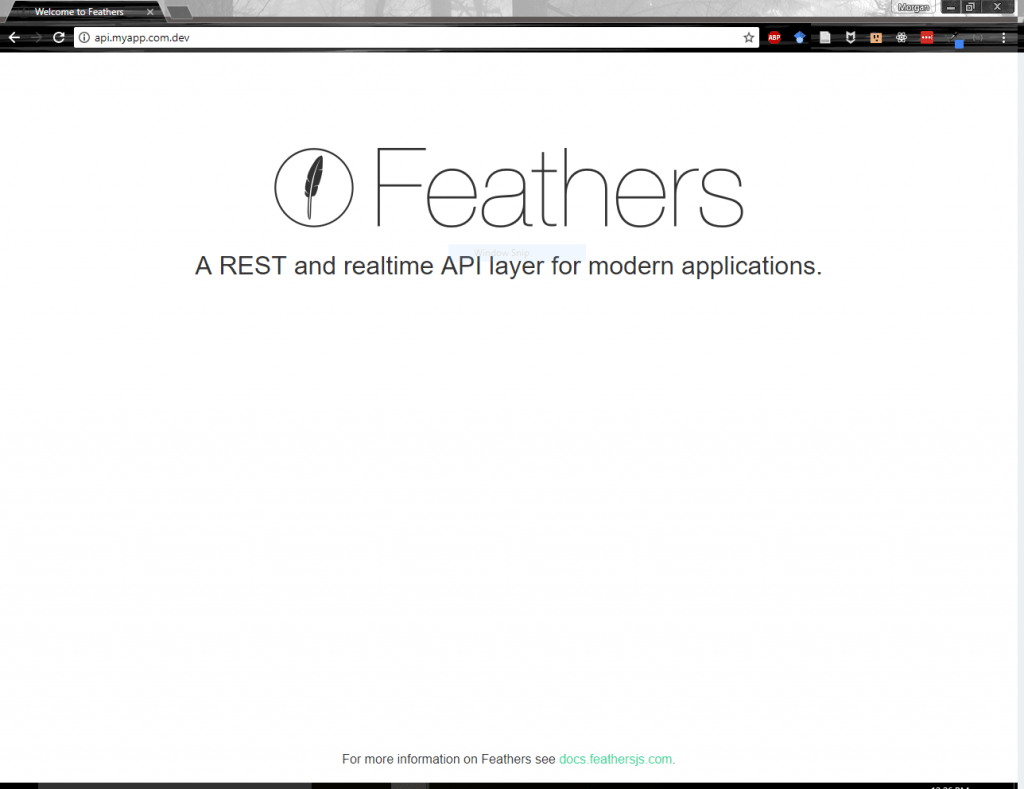Open the docs.feathersjs.com link
Image resolution: width=1024 pixels, height=789 pixels.
coord(615,759)
